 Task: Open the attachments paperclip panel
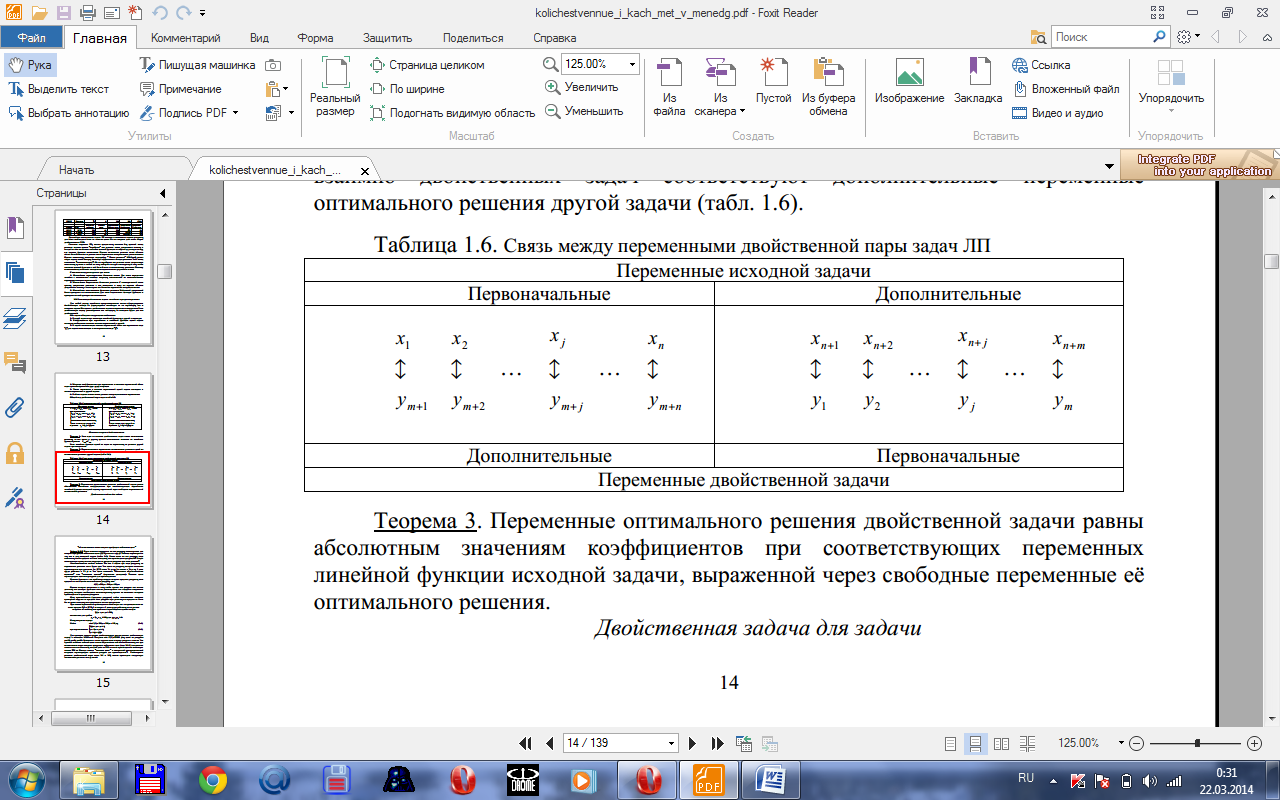[x=15, y=407]
